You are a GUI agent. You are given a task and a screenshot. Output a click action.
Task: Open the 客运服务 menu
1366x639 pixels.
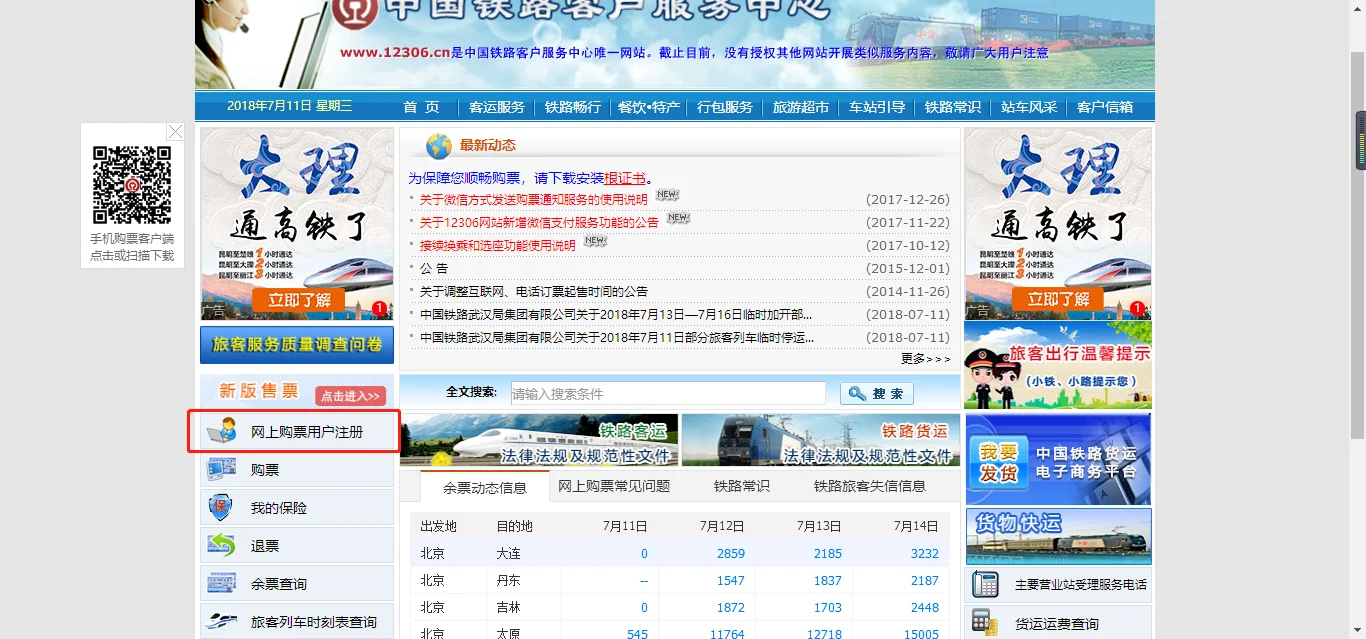click(x=497, y=107)
